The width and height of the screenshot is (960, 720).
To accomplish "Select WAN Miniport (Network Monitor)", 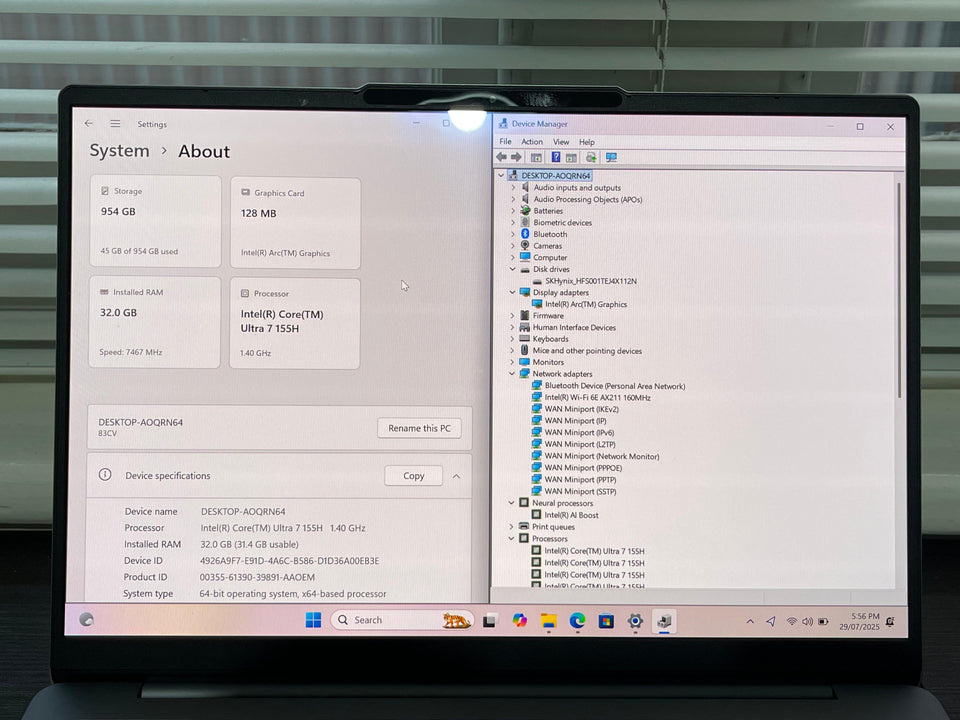I will [x=602, y=456].
